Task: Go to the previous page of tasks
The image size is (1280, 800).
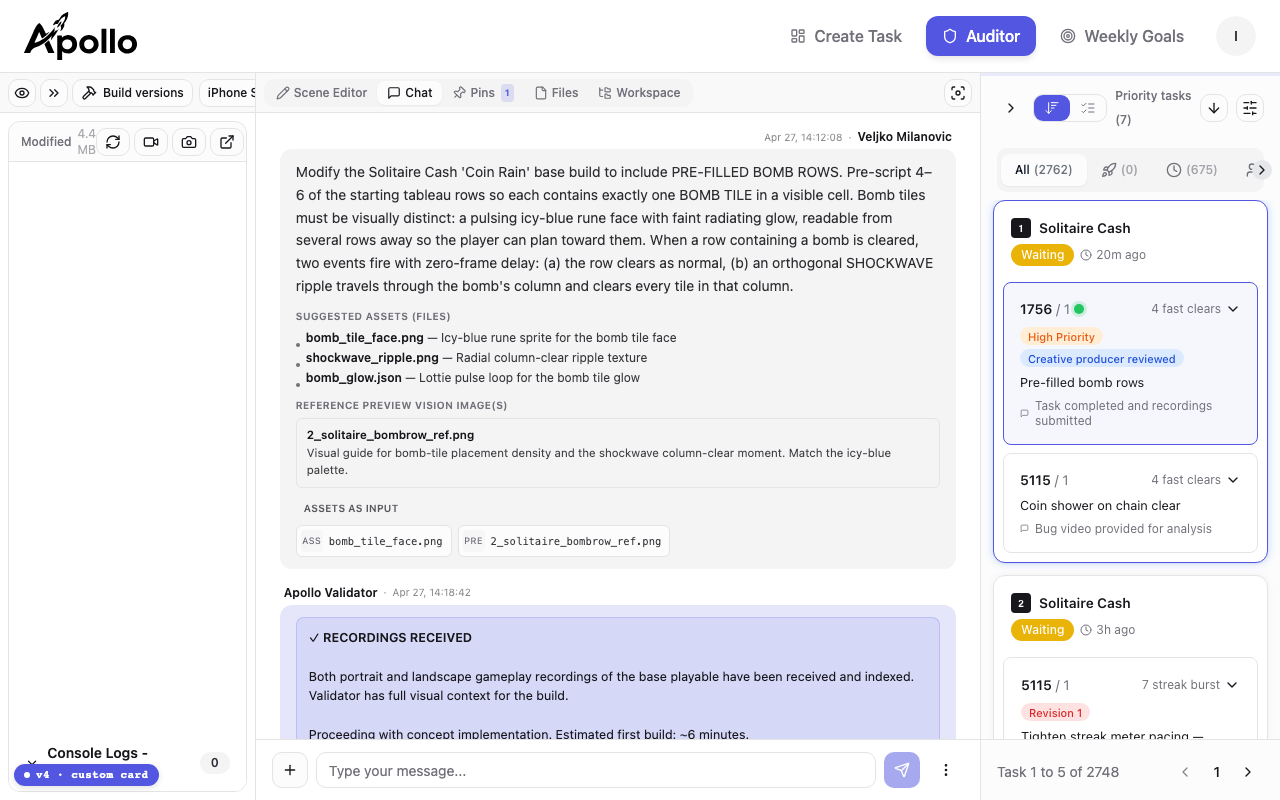Action: click(1185, 772)
